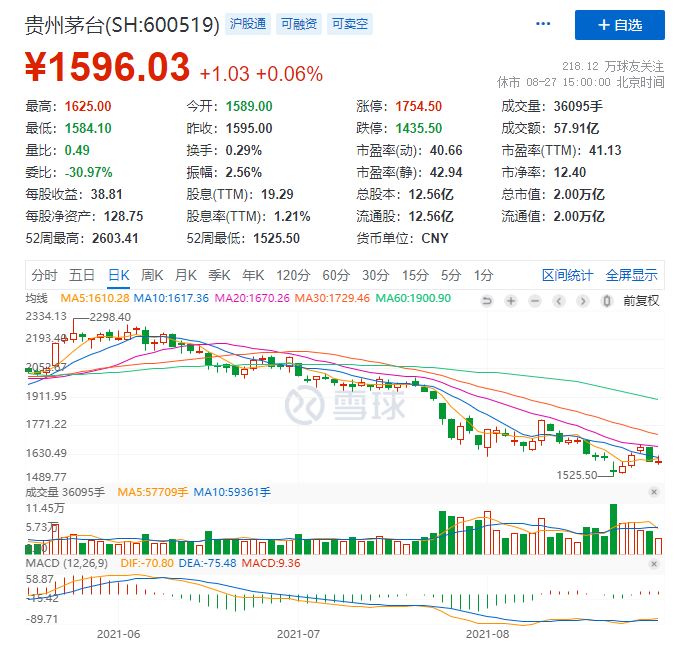Switch to the 5分 chart tab
The width and height of the screenshot is (677, 647).
coord(451,275)
